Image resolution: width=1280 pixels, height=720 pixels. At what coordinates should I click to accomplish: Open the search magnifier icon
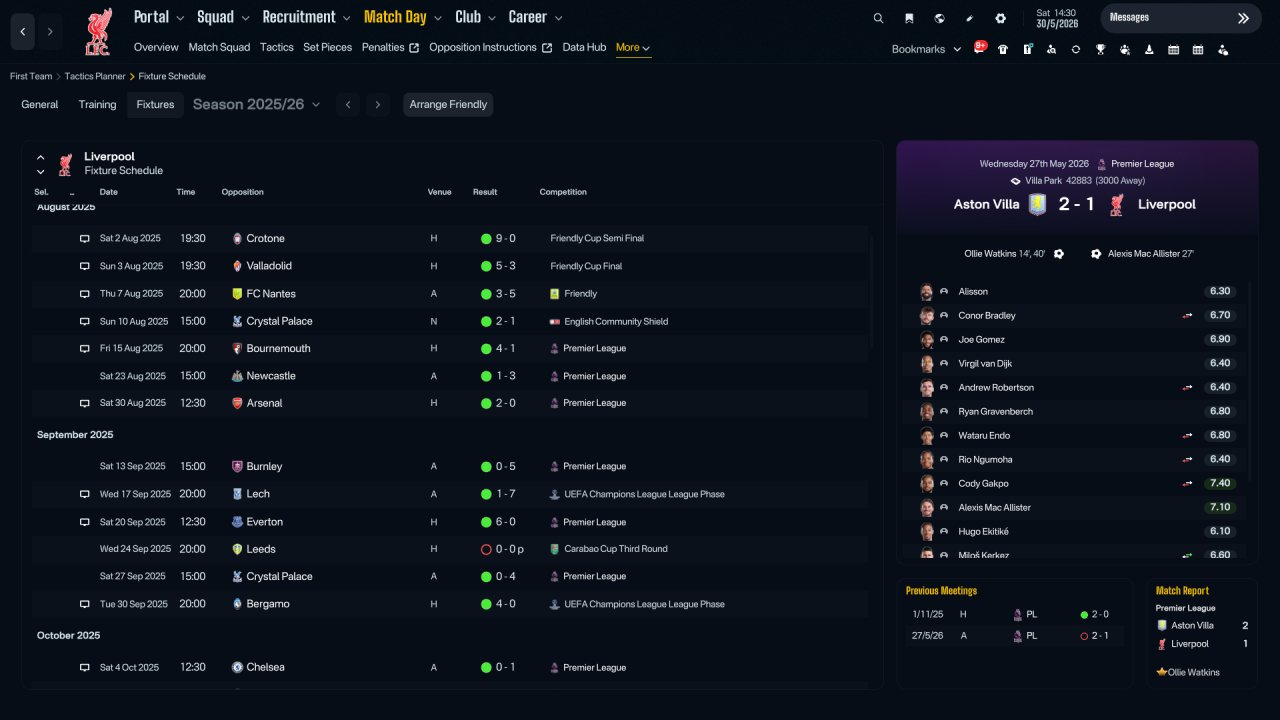click(x=878, y=18)
